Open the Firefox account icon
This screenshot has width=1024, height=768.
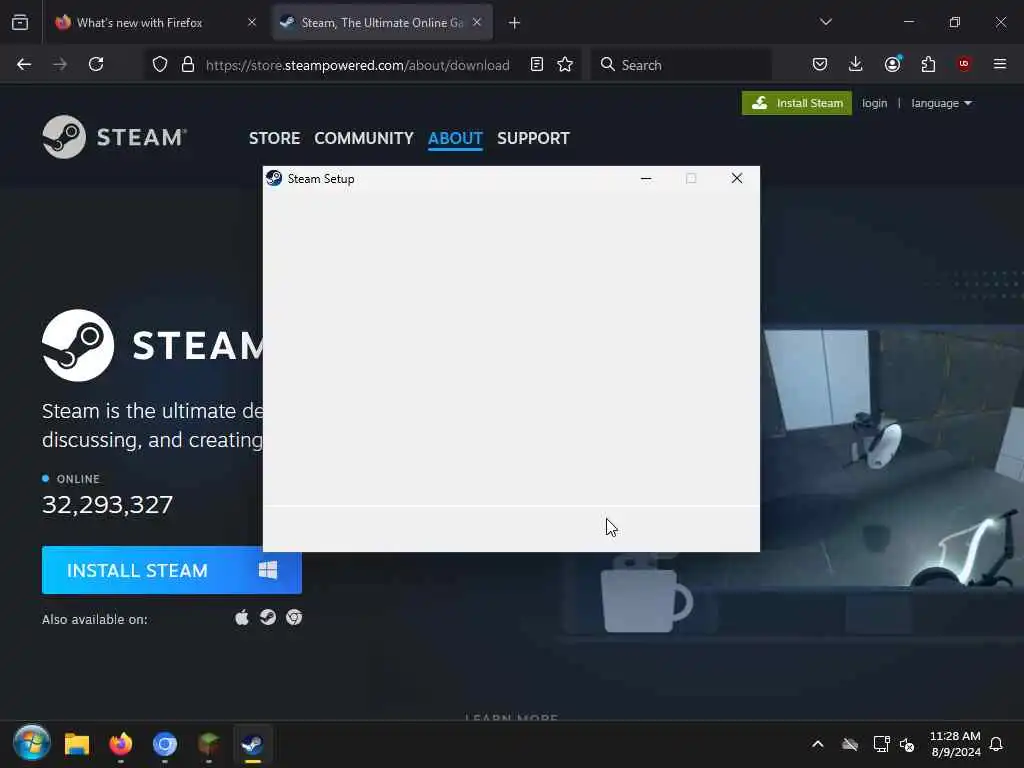coord(892,64)
